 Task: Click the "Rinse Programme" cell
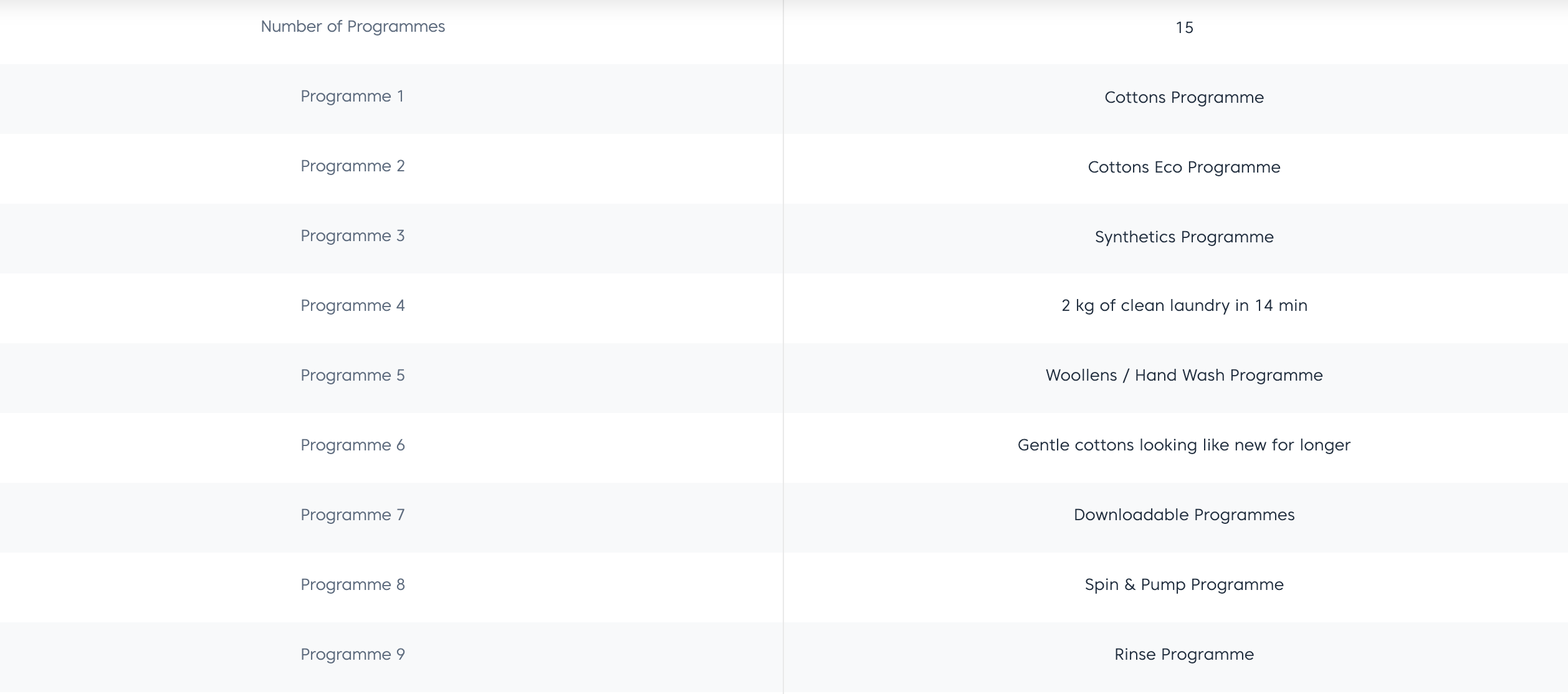(x=1184, y=655)
